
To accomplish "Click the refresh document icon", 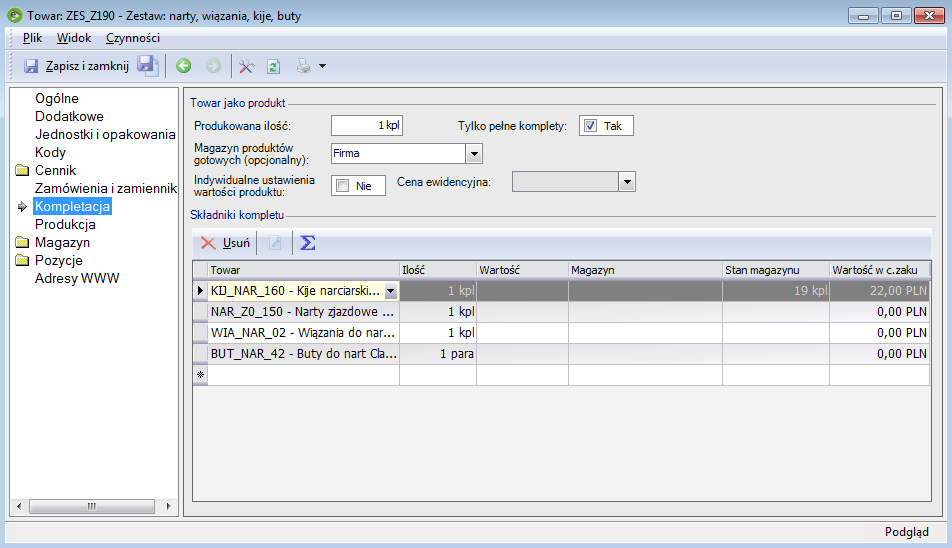I will tap(274, 66).
